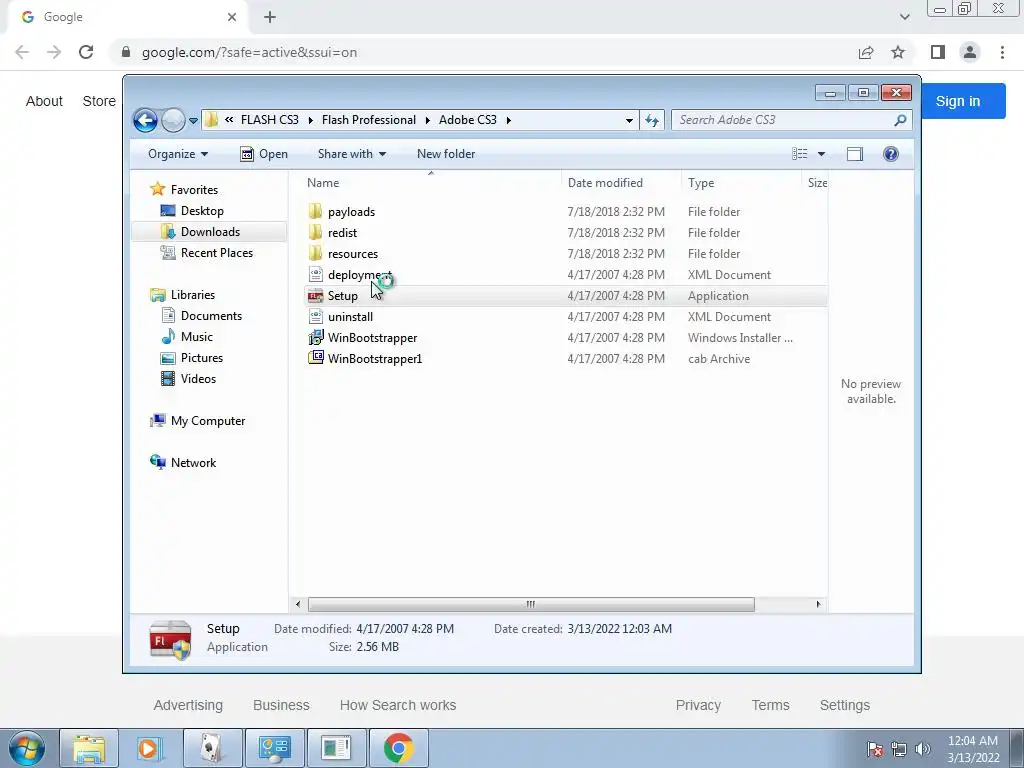Open the Organize menu
This screenshot has height=768, width=1024.
[178, 154]
